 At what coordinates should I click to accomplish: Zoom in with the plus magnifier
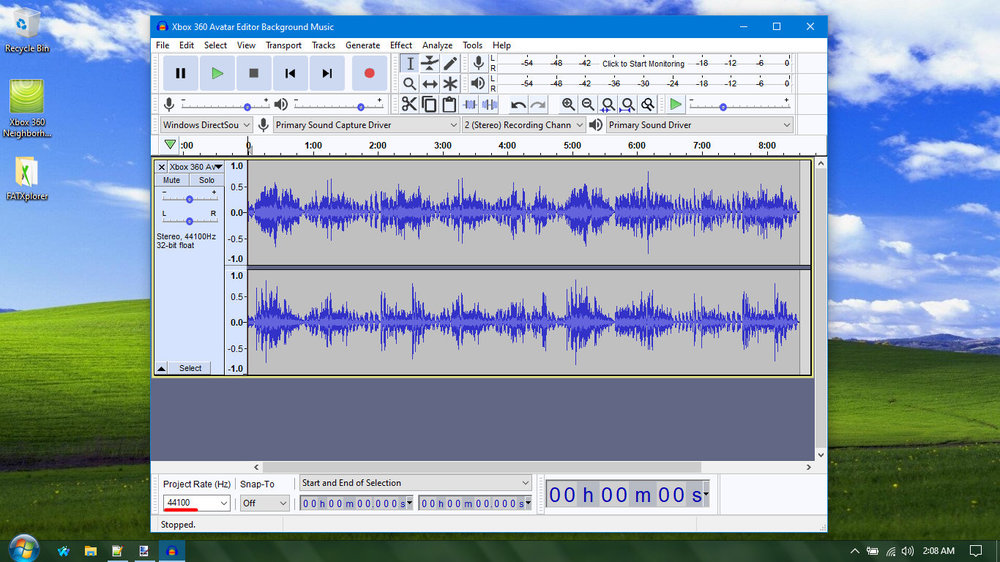coord(568,104)
